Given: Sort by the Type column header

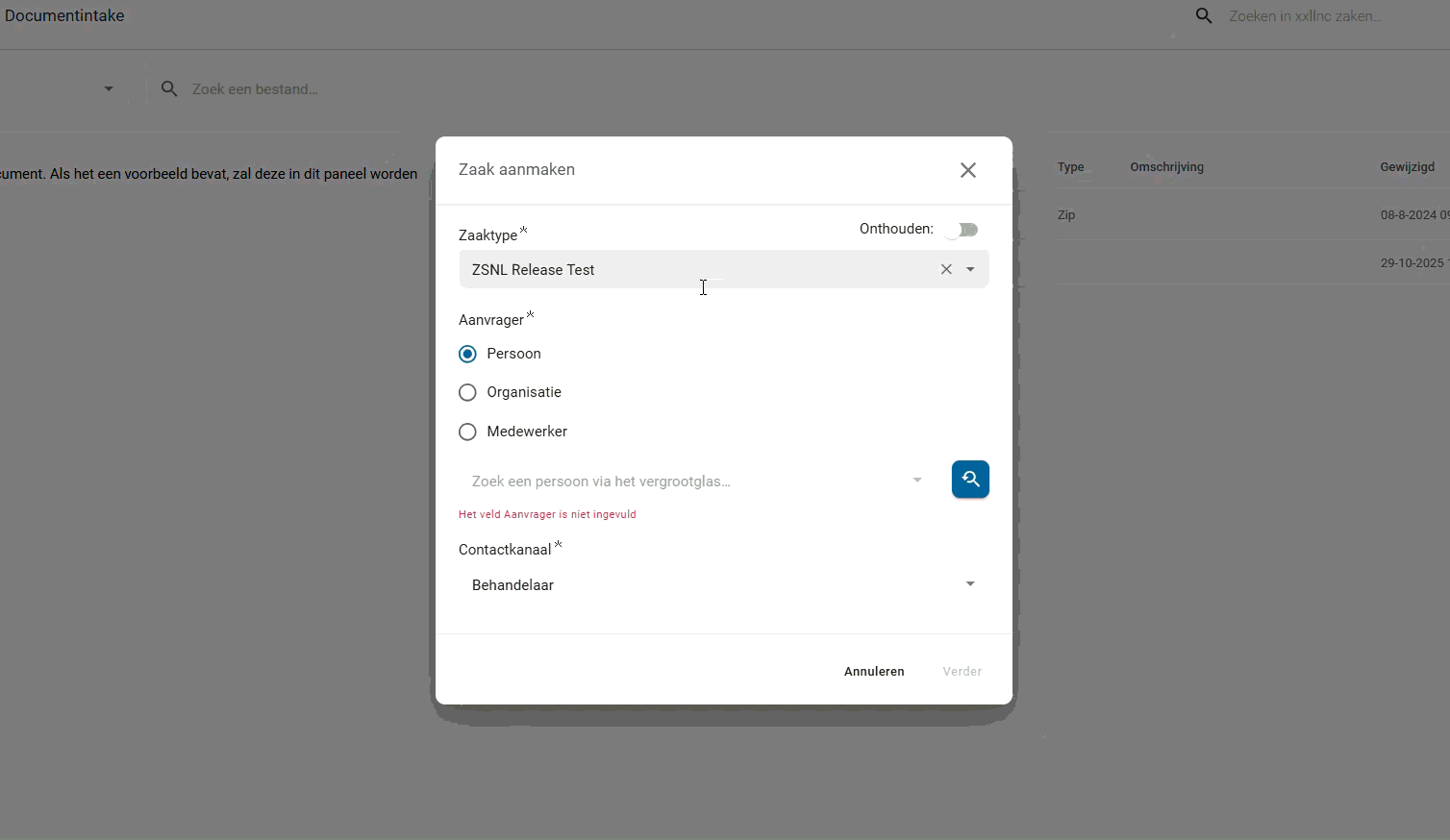Looking at the screenshot, I should tap(1070, 167).
